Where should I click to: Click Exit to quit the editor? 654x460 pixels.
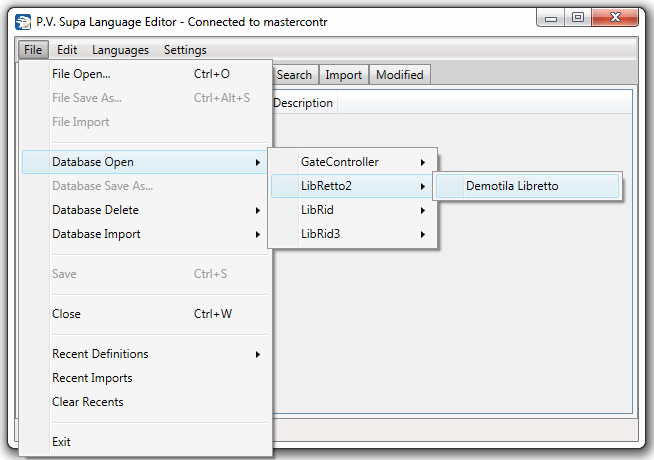pyautogui.click(x=61, y=442)
